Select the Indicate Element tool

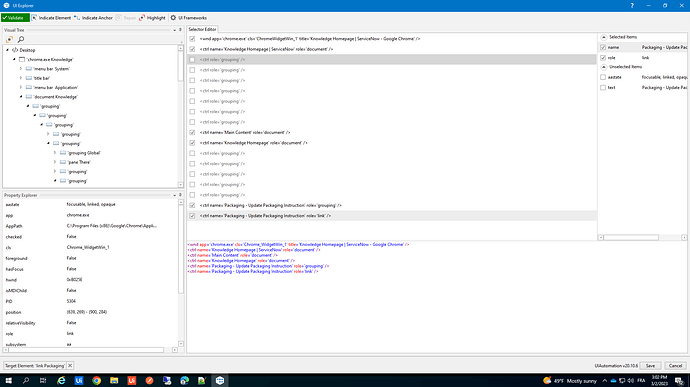[51, 18]
